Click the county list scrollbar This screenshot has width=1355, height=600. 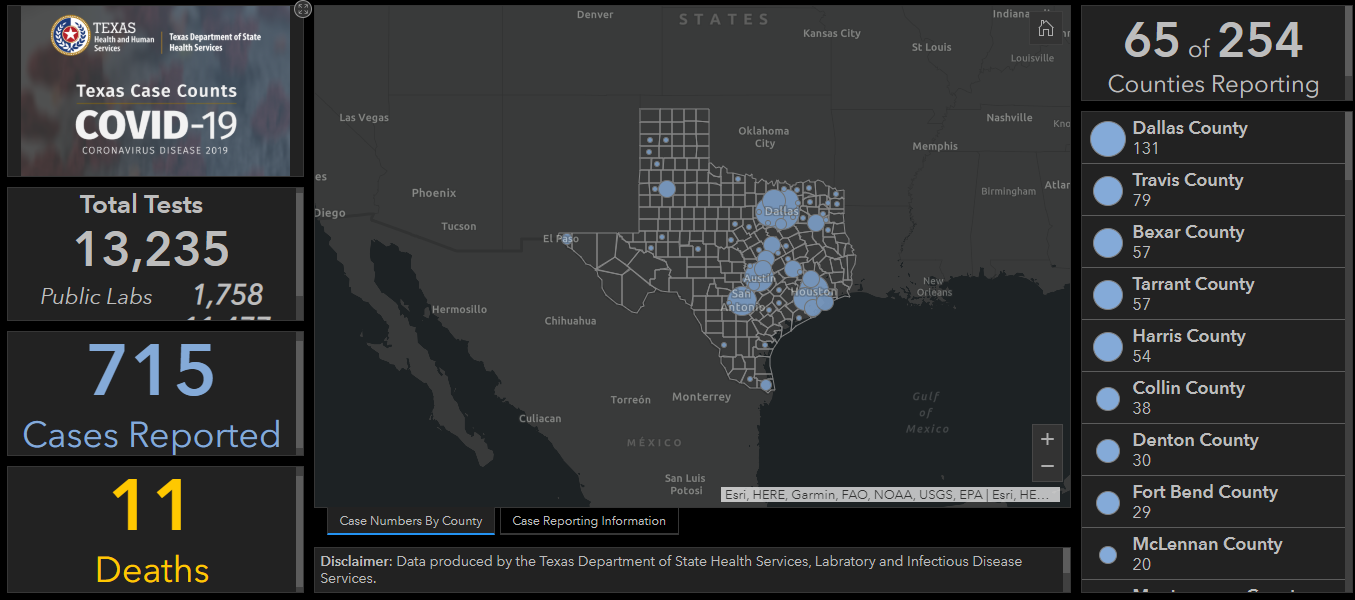1349,146
